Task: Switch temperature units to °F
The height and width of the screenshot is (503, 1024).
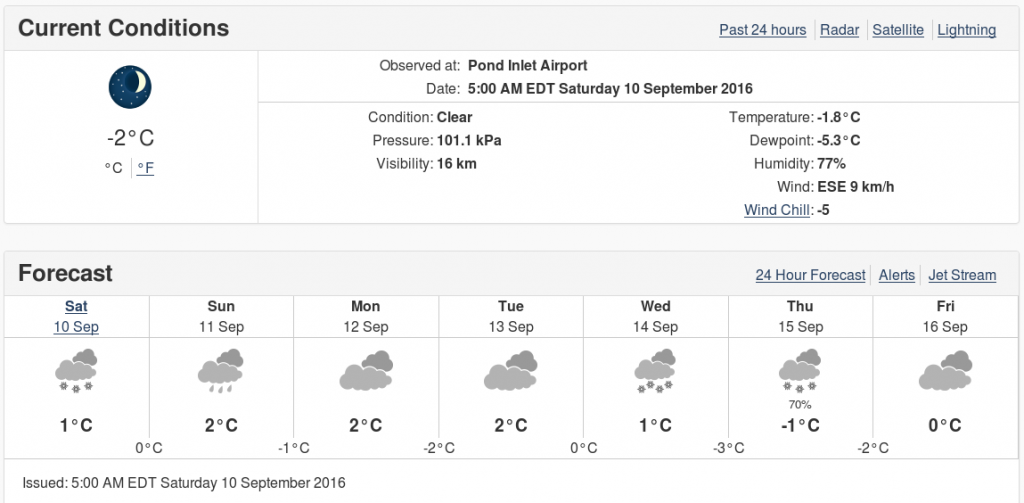Action: (146, 168)
